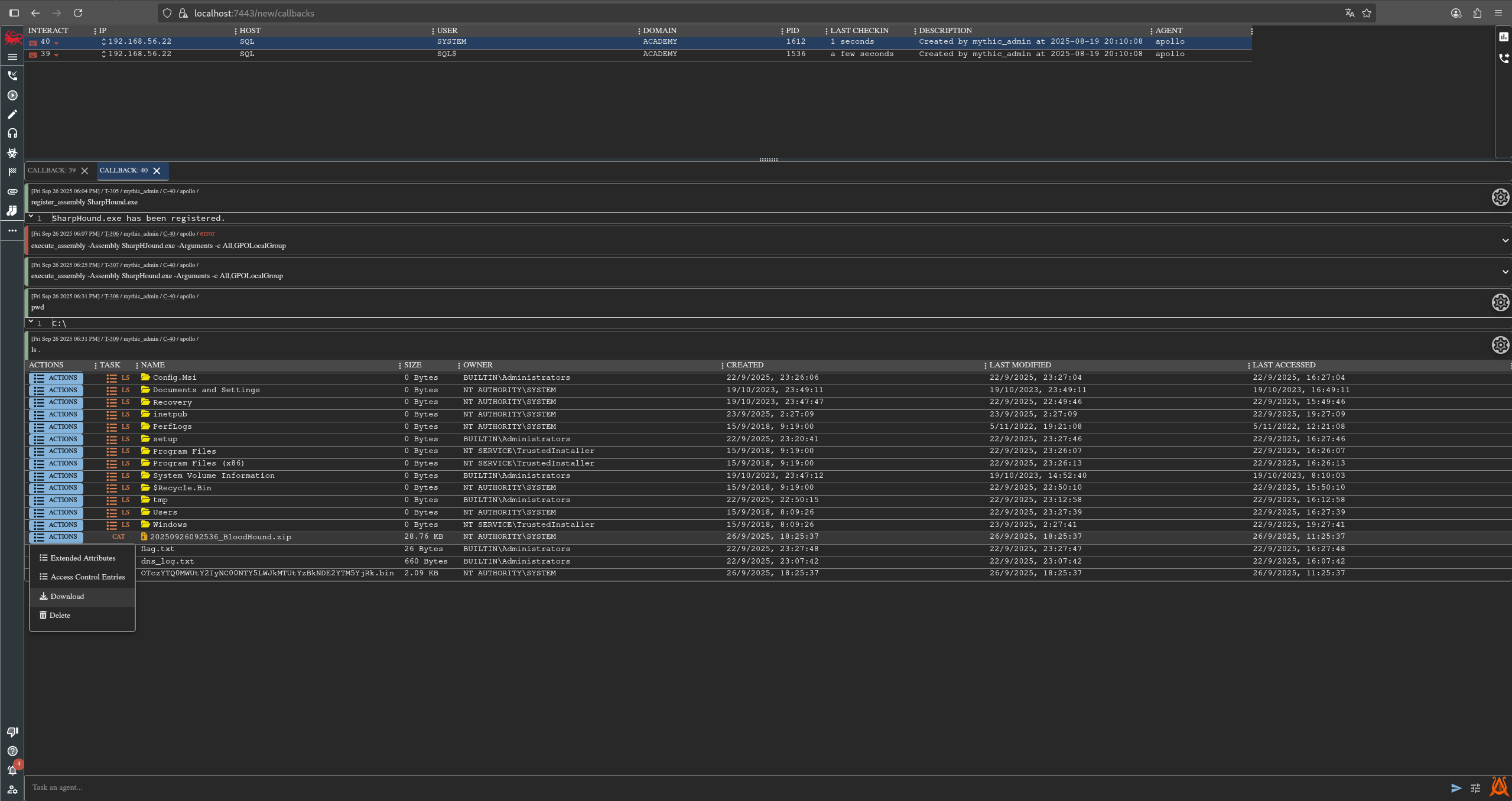The height and width of the screenshot is (801, 1512).
Task: Select Download from the context menu
Action: [x=67, y=597]
